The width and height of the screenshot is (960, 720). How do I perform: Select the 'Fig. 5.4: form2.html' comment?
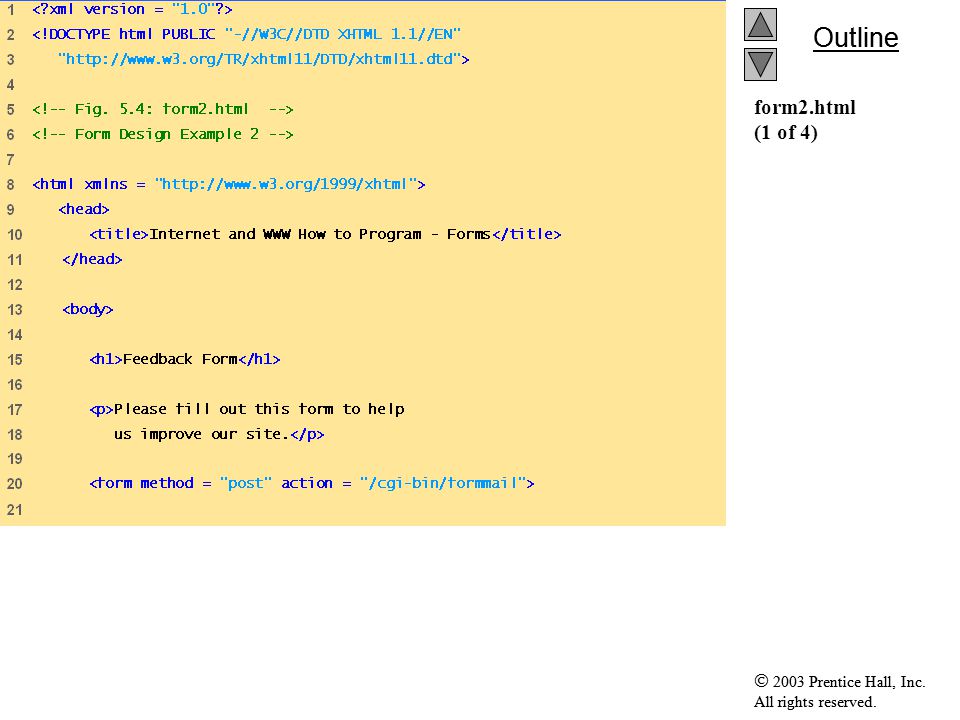point(163,109)
